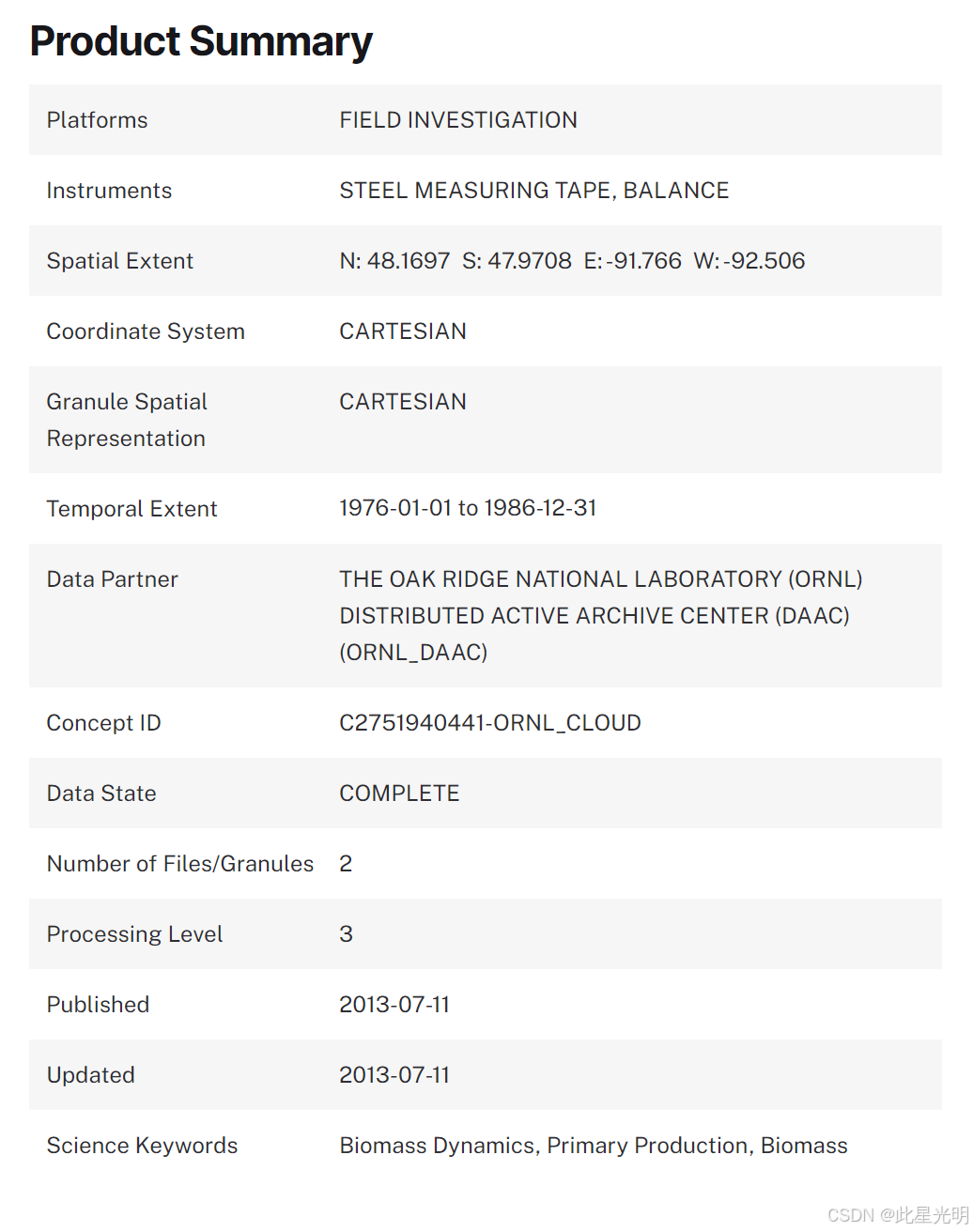Select the temporal extent date range

(468, 508)
